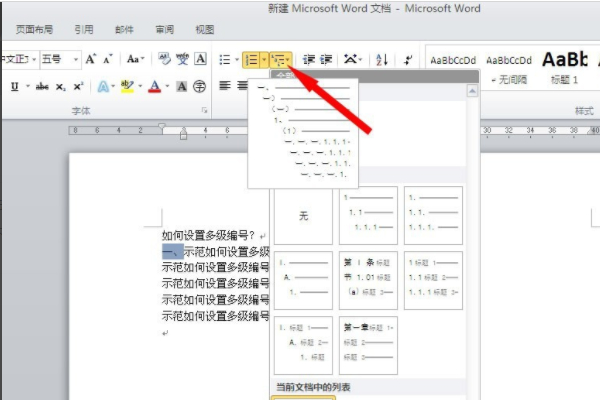Click the sort button
The width and height of the screenshot is (600, 400).
point(381,60)
